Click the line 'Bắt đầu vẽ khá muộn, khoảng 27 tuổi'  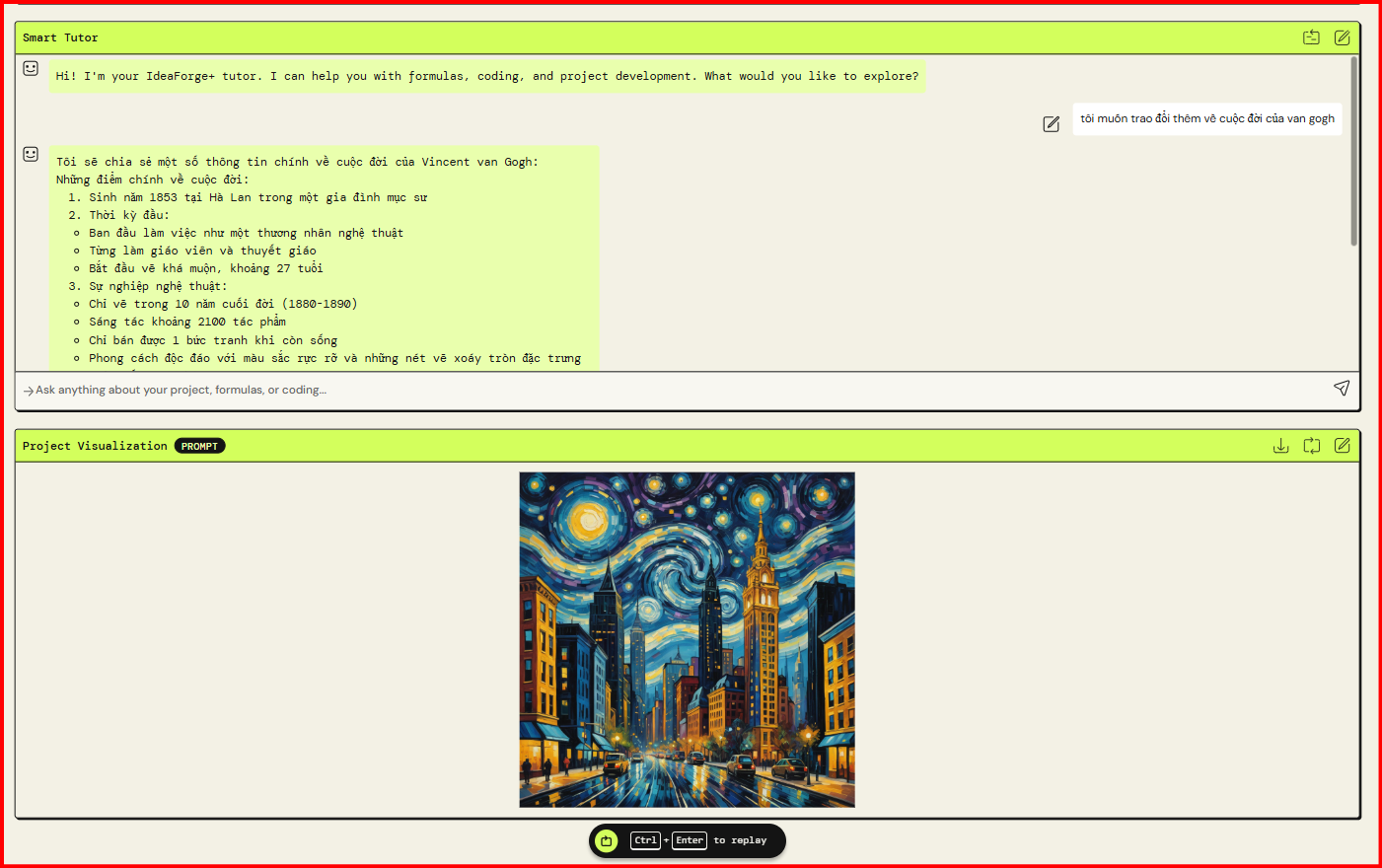point(206,268)
